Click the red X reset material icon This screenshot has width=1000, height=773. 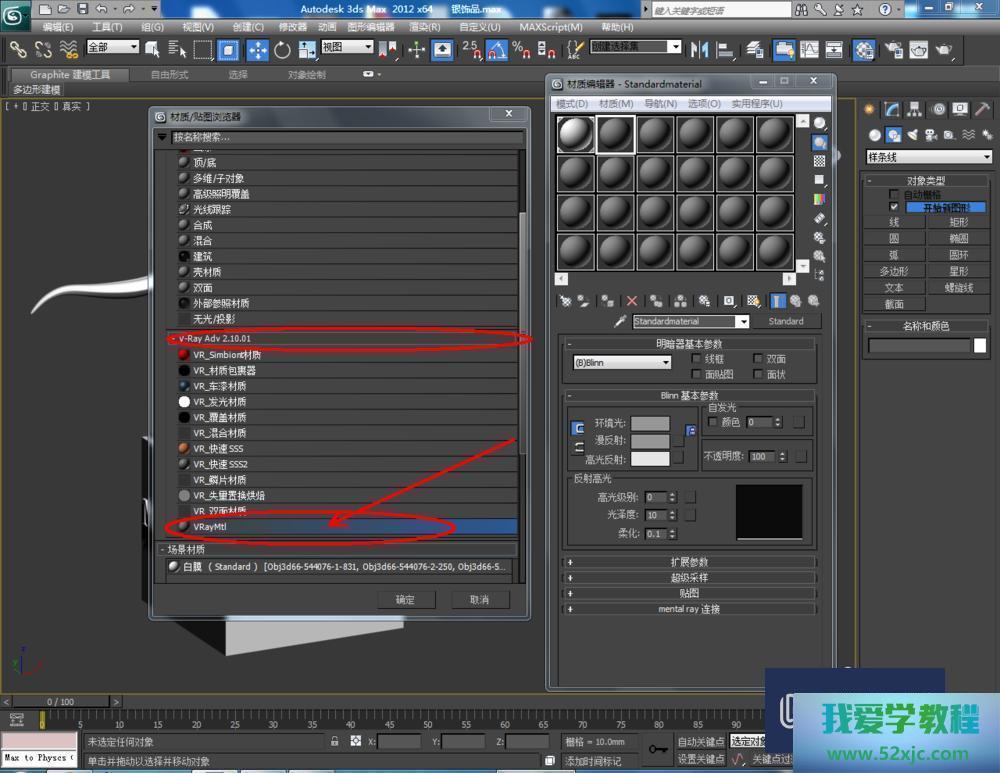coord(631,300)
